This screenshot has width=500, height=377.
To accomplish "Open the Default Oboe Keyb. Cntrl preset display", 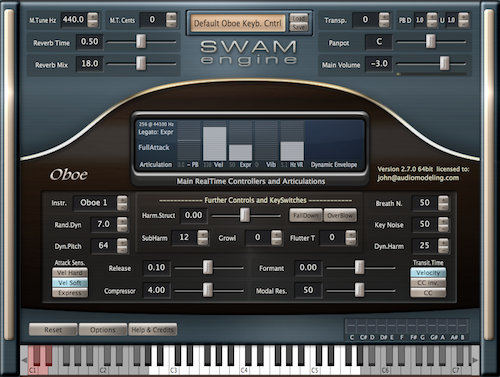I will [x=238, y=23].
